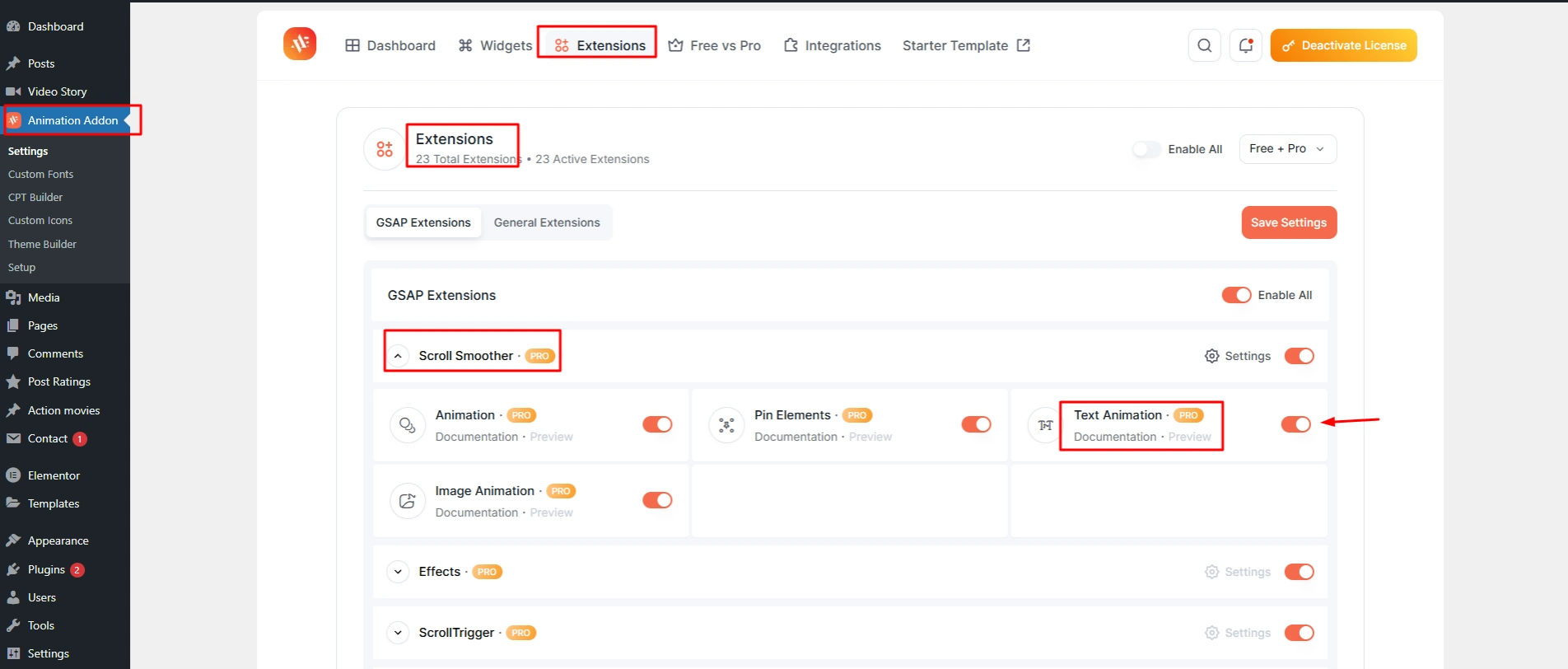Click the Image Animation extension icon
Viewport: 1568px width, 669px height.
(x=407, y=501)
